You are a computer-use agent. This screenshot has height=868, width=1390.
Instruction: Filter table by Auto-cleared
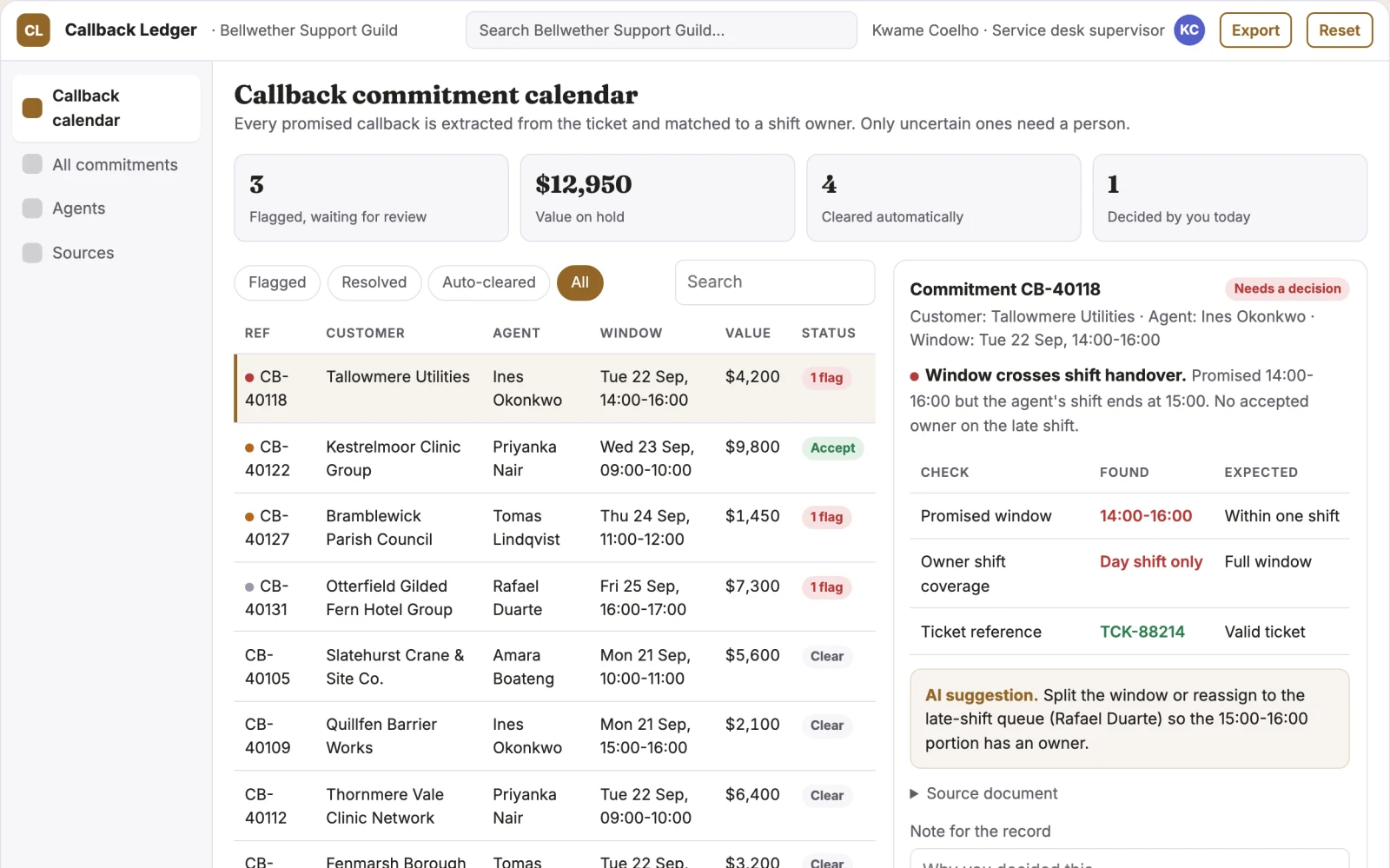(489, 282)
